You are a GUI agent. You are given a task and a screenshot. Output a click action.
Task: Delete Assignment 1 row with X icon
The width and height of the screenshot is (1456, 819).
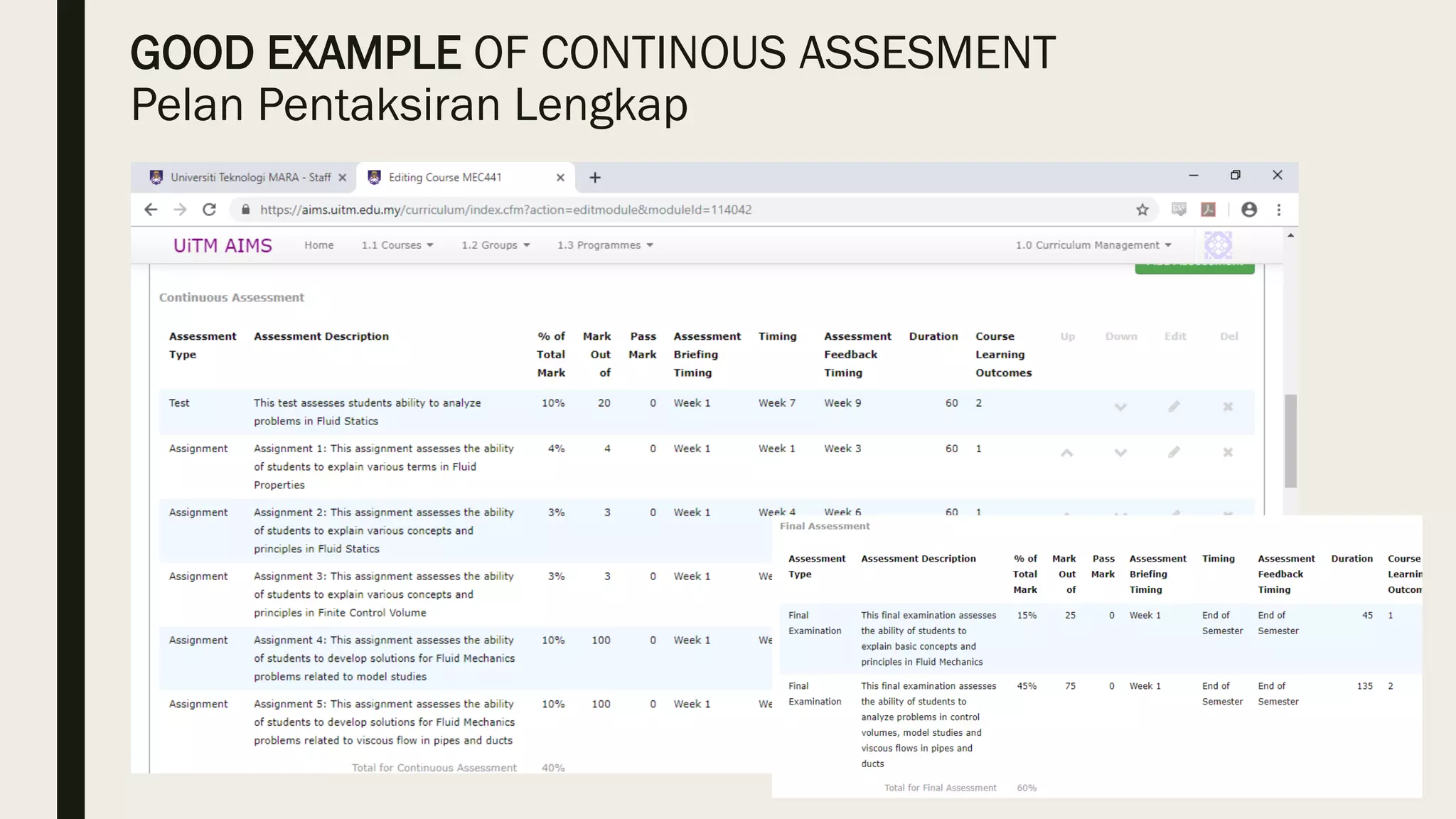[1228, 452]
